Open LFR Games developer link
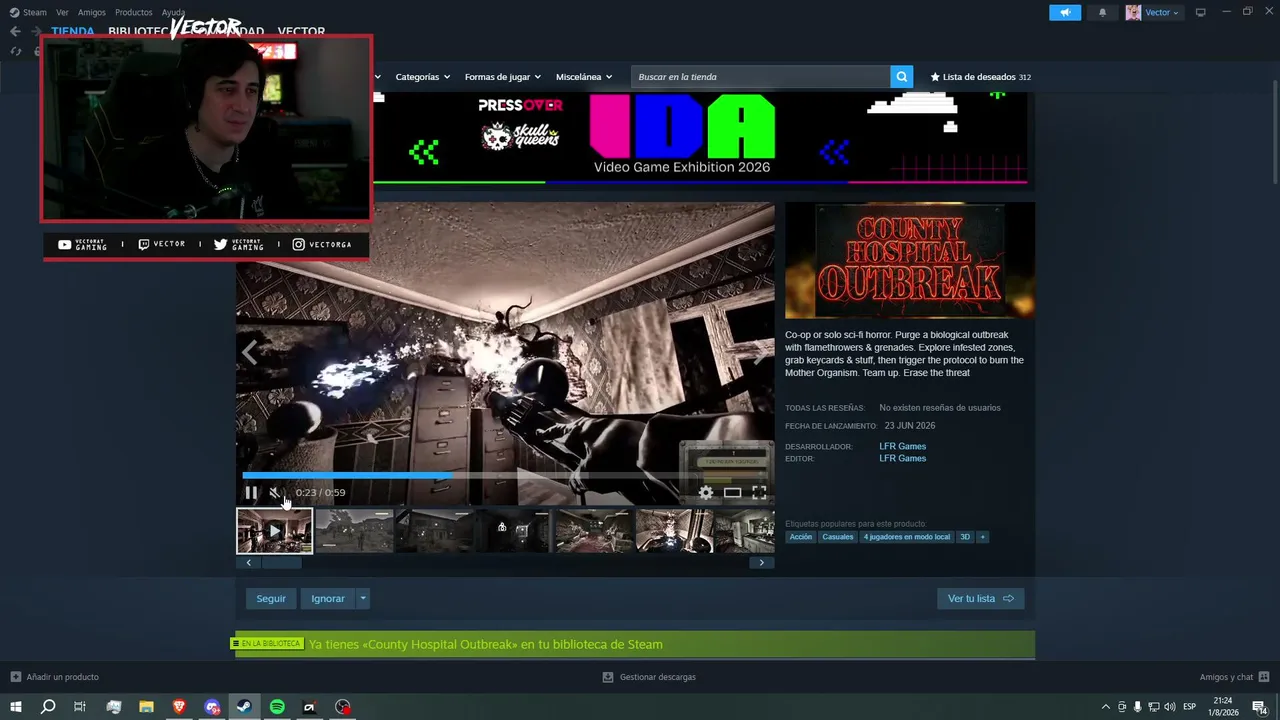This screenshot has height=720, width=1280. (x=903, y=446)
